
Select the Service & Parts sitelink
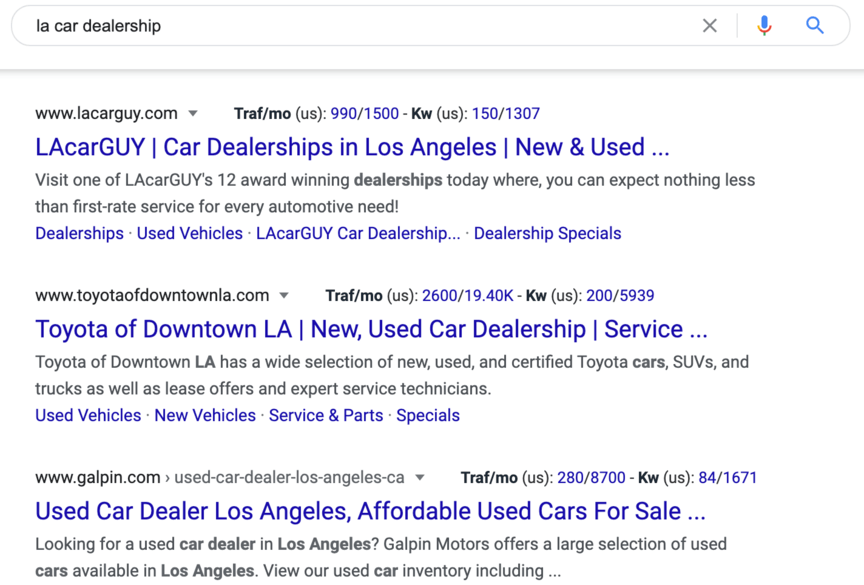click(x=326, y=415)
